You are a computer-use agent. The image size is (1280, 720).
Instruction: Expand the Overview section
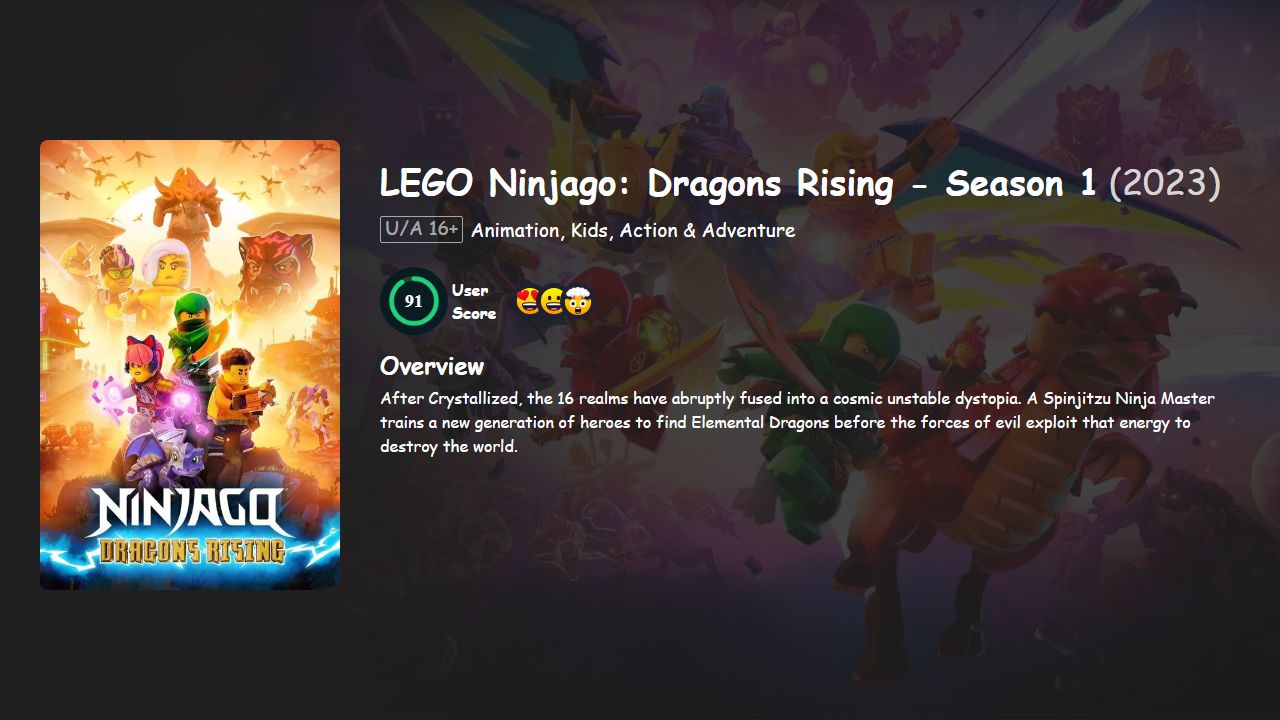point(430,366)
